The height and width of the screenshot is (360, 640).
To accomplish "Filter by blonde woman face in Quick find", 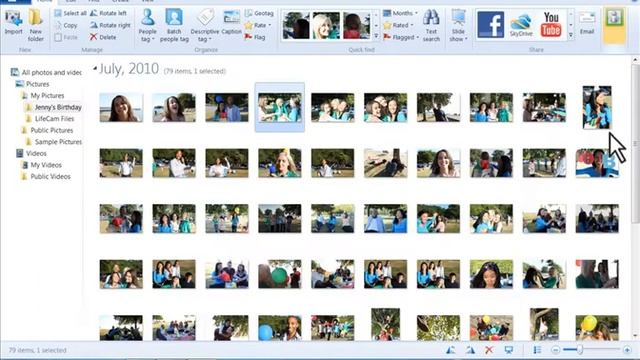I will pyautogui.click(x=326, y=25).
